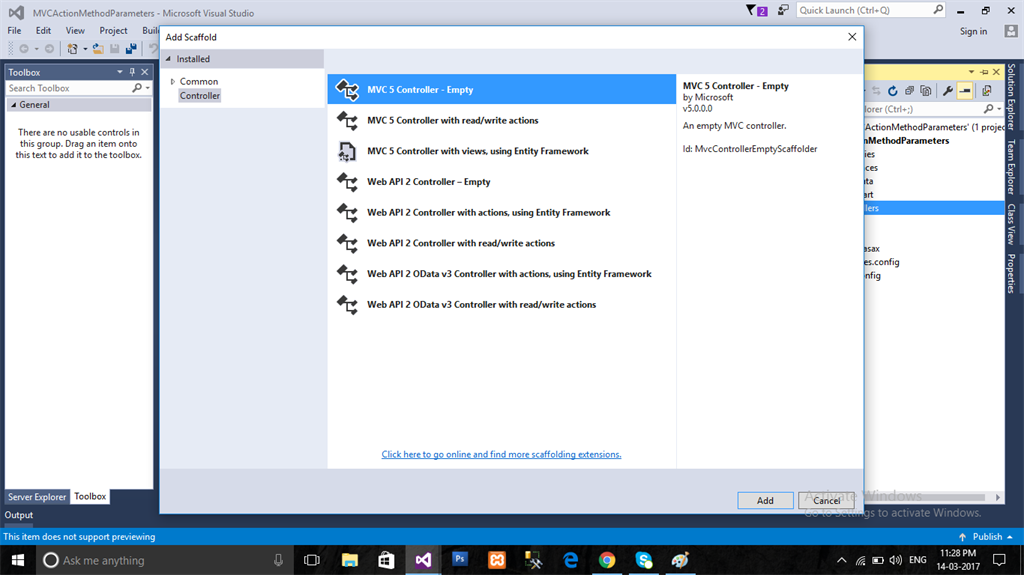Open Windows Start menu

coord(18,561)
